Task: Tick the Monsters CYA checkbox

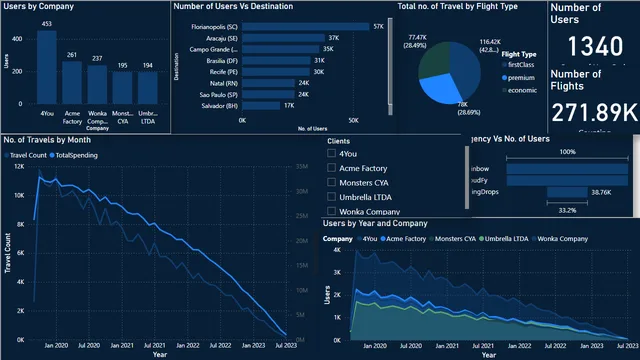Action: pyautogui.click(x=331, y=182)
